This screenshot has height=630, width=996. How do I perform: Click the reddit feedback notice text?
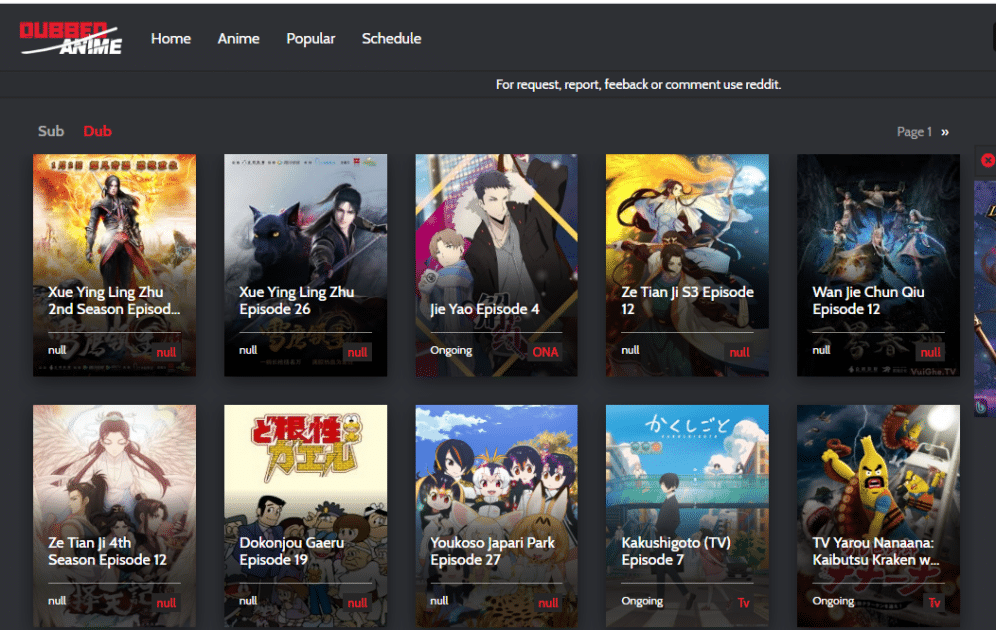[638, 84]
